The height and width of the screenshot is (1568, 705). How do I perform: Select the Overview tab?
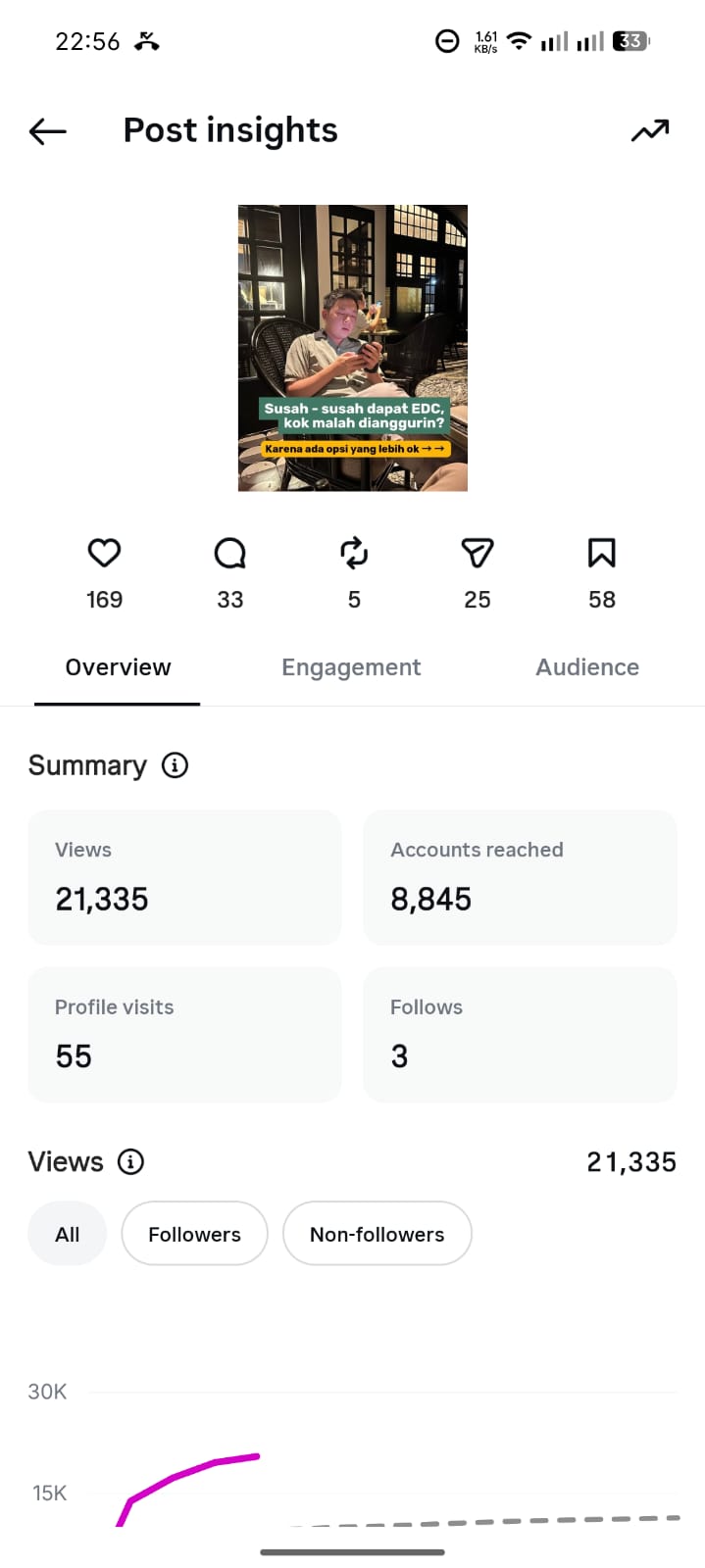[x=118, y=667]
